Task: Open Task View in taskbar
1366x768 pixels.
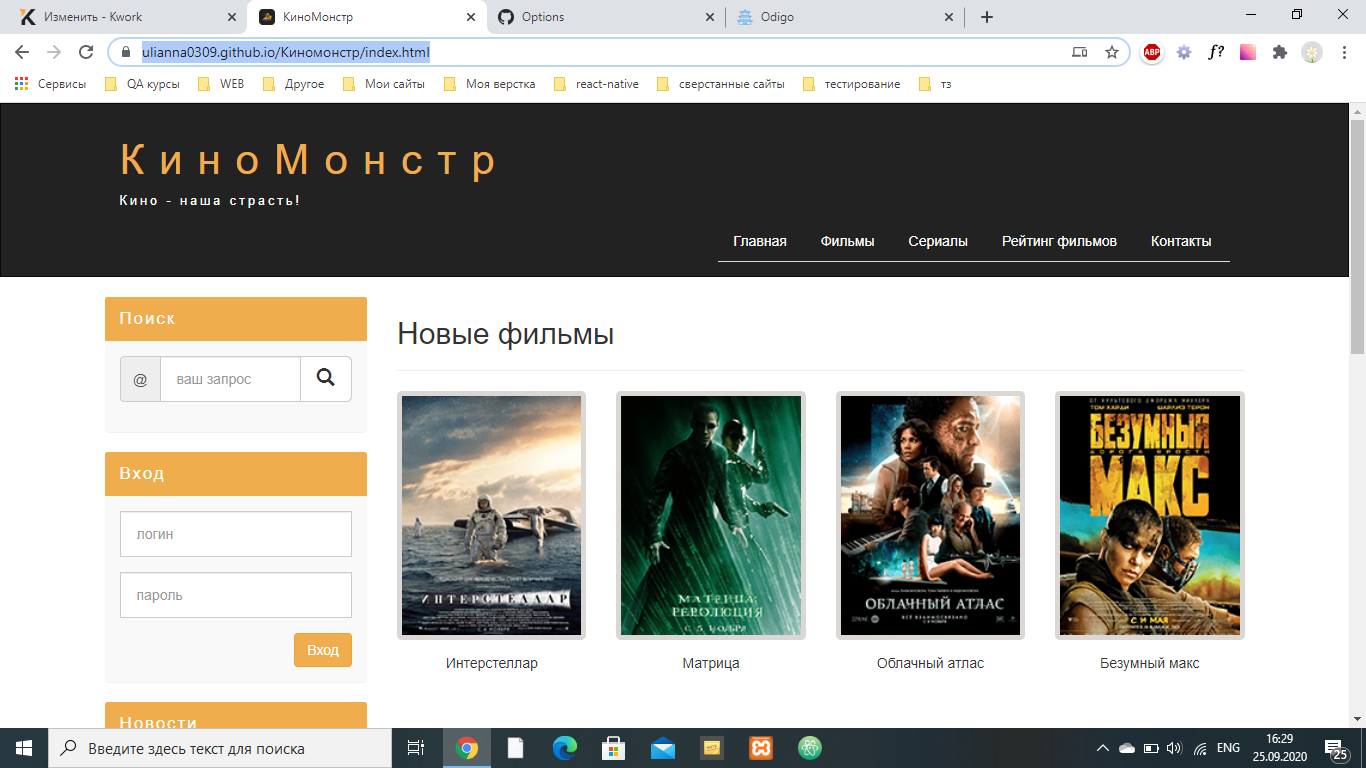Action: tap(416, 748)
